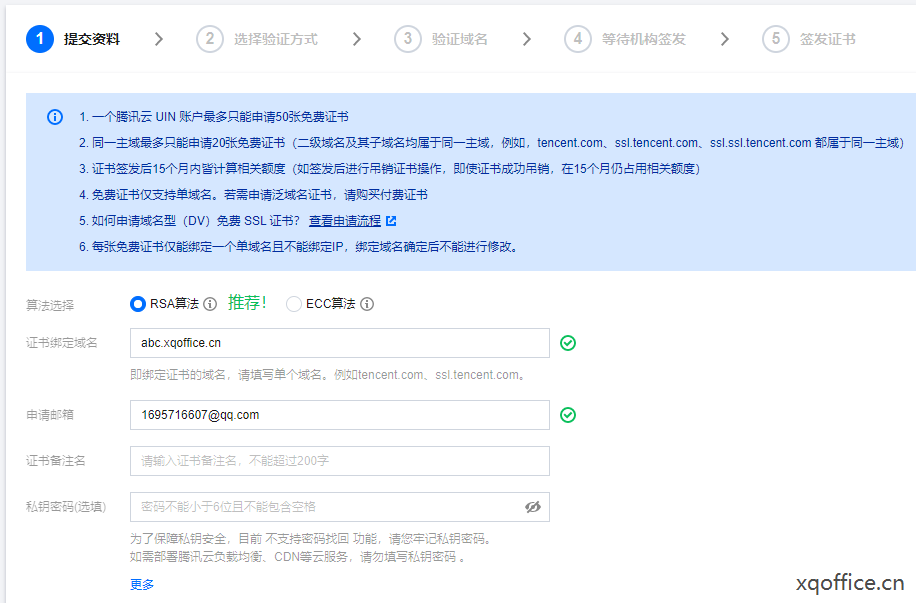Screen dimensions: 916x603
Task: Click the 证书绑定域名 input with abc.xqoffice.cn
Action: 339,343
